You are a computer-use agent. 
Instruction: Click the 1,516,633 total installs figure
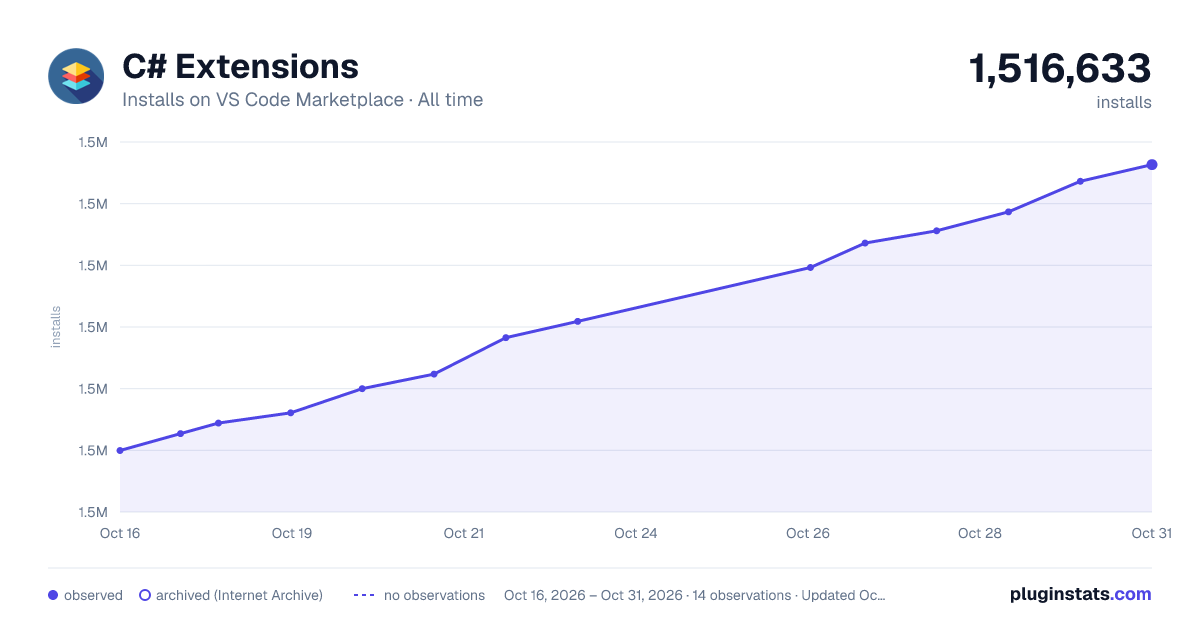pos(1060,69)
